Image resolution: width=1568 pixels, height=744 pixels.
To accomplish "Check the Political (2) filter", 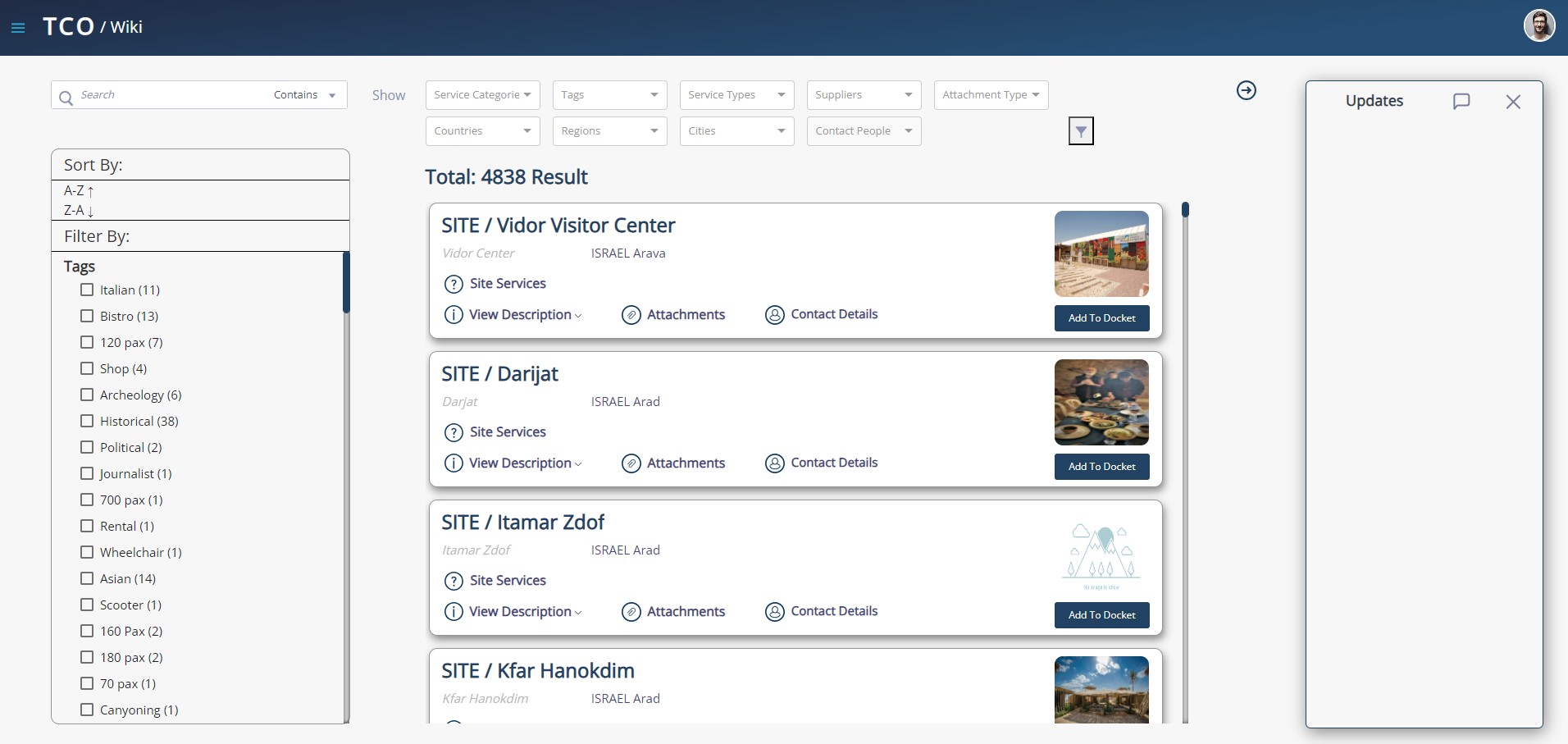I will click(x=87, y=447).
